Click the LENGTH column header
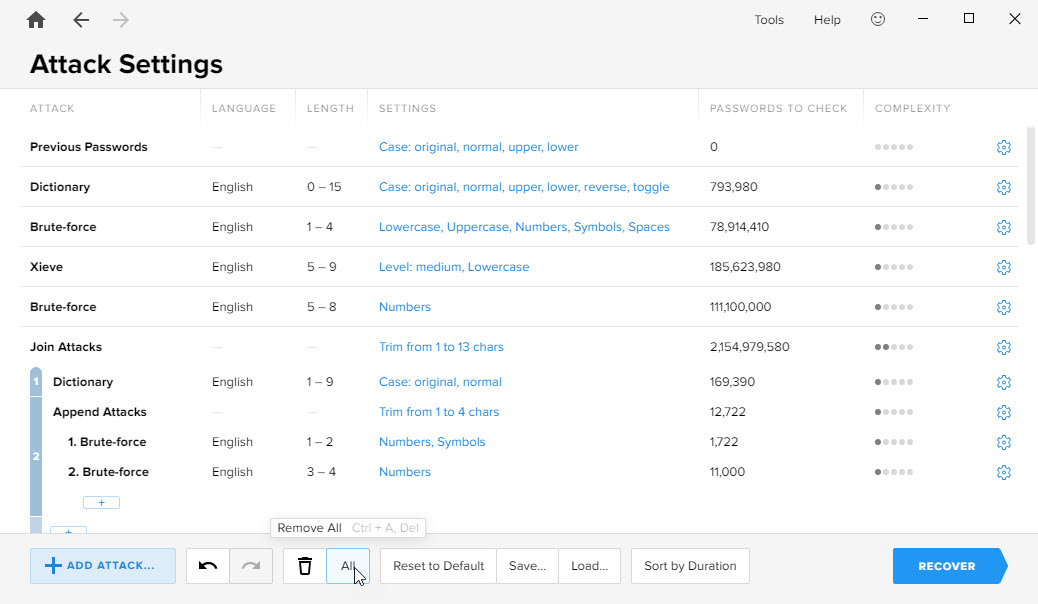Viewport: 1038px width, 604px height. point(330,108)
